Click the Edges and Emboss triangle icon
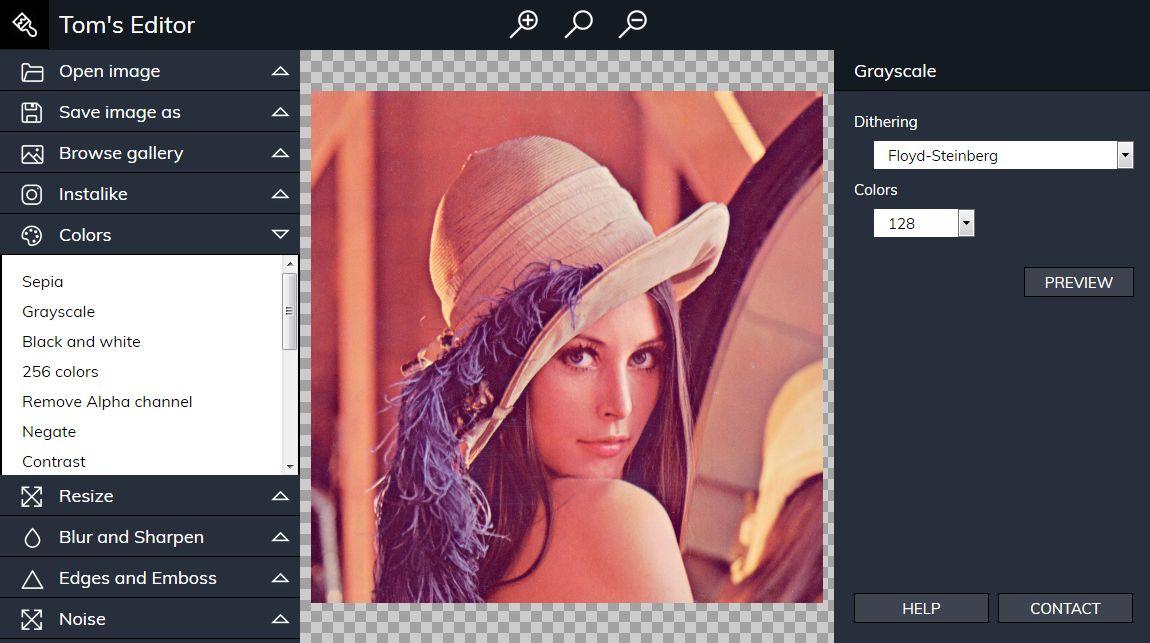Image resolution: width=1150 pixels, height=643 pixels. tap(32, 579)
